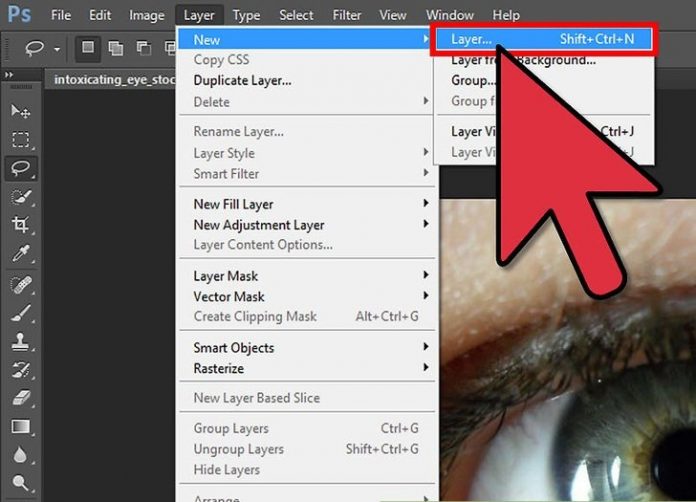
Task: Select the Move tool
Action: [x=20, y=111]
